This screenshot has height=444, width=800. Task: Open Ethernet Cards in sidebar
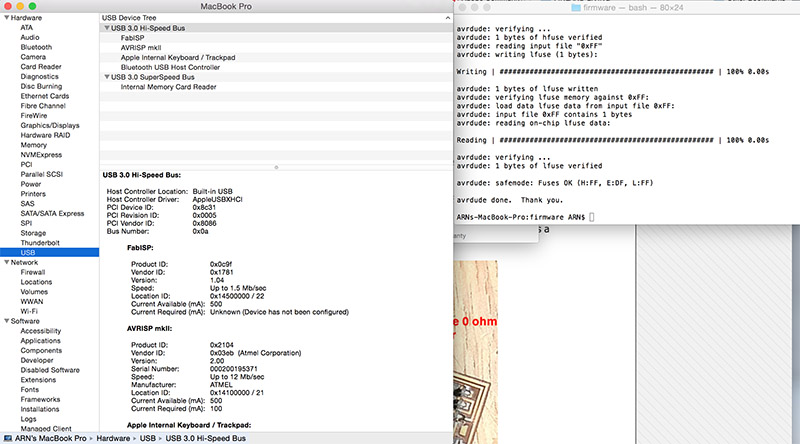pos(45,96)
